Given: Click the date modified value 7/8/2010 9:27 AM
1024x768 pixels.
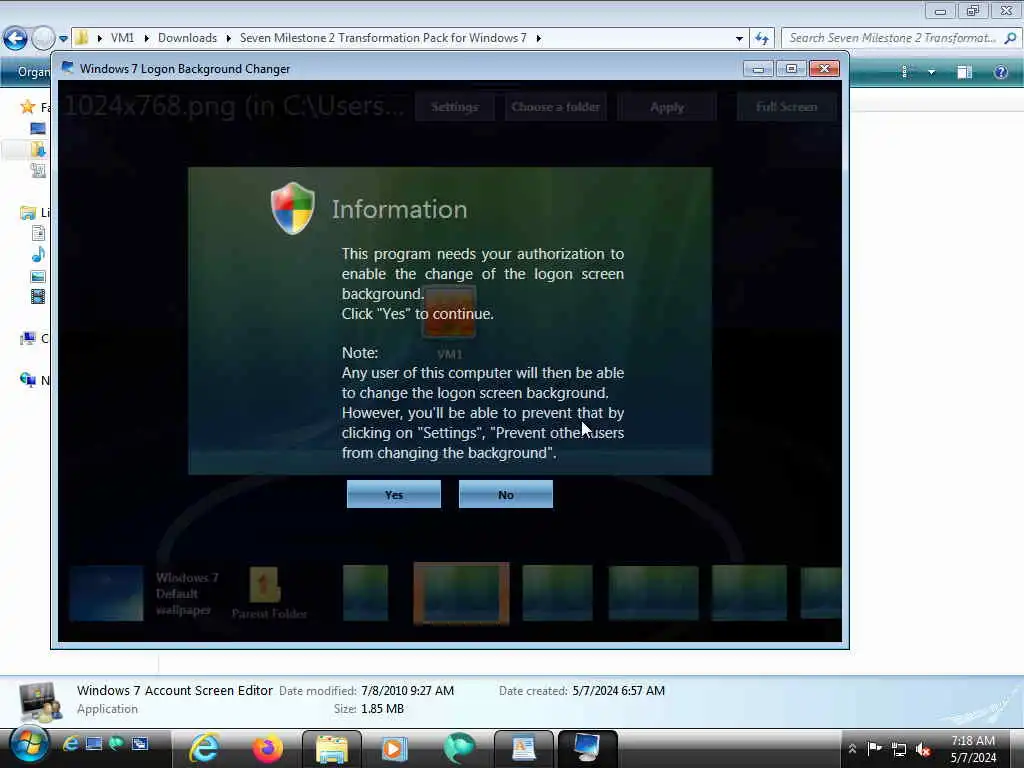Looking at the screenshot, I should tap(407, 690).
